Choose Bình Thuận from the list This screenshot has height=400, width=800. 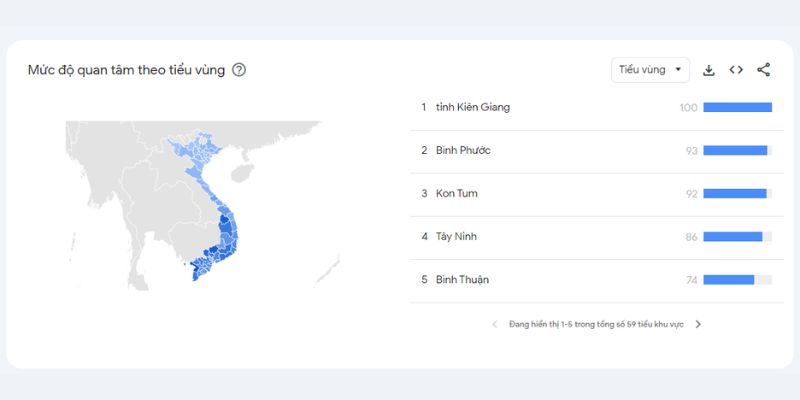click(x=462, y=280)
